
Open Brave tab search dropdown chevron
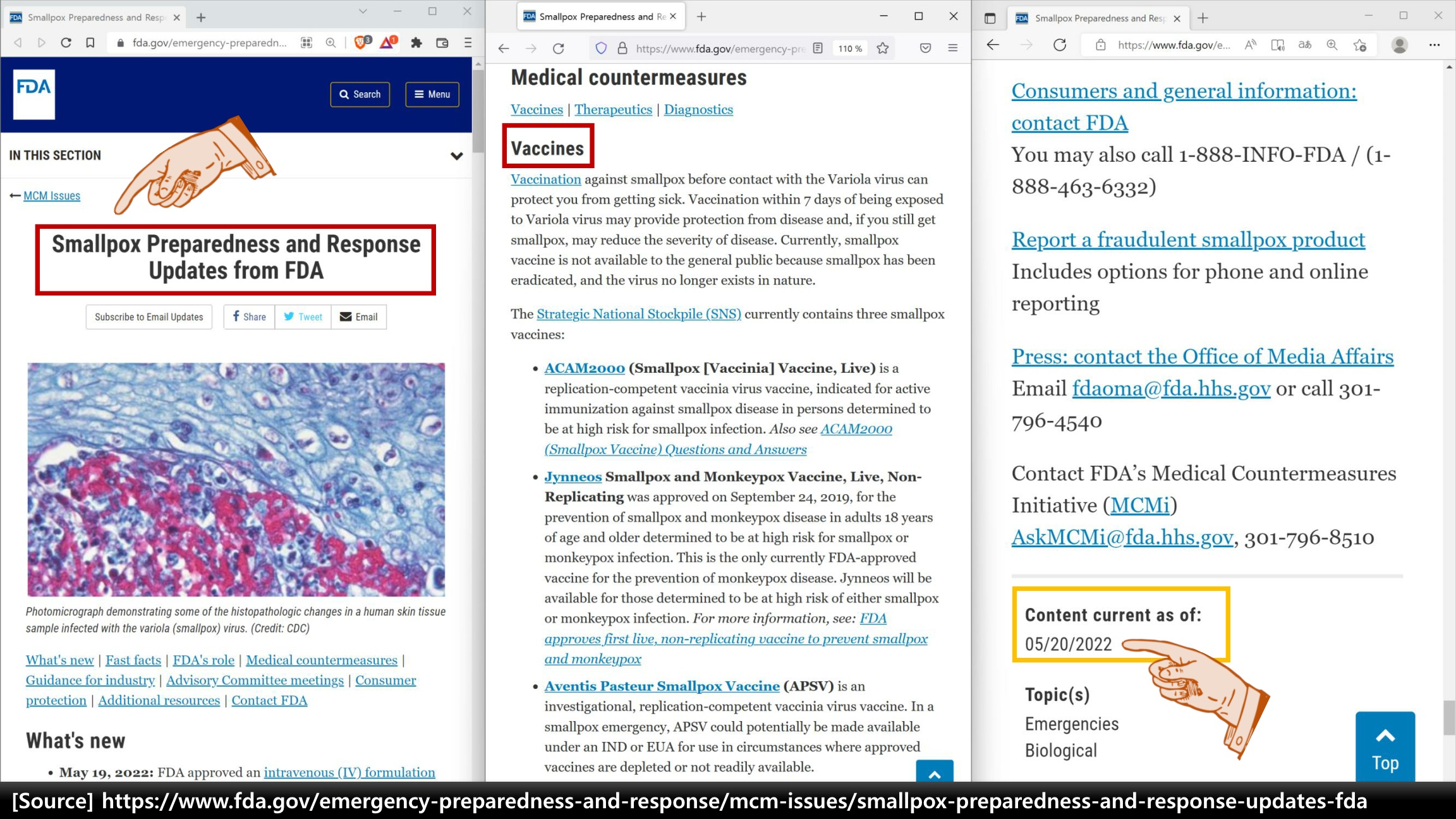tap(363, 11)
